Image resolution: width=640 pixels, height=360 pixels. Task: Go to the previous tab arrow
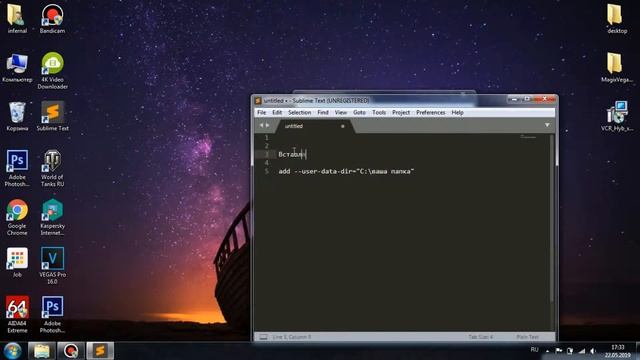[261, 125]
